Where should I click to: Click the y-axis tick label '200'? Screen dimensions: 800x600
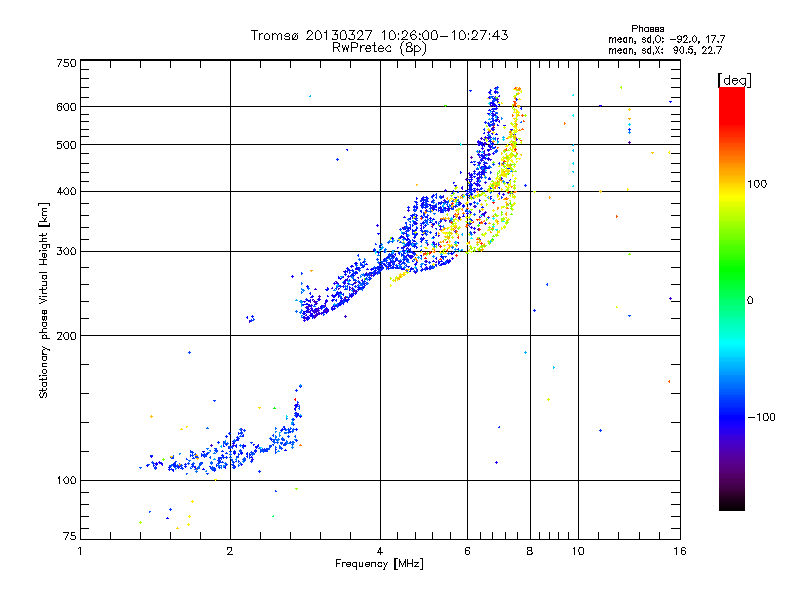pos(66,336)
